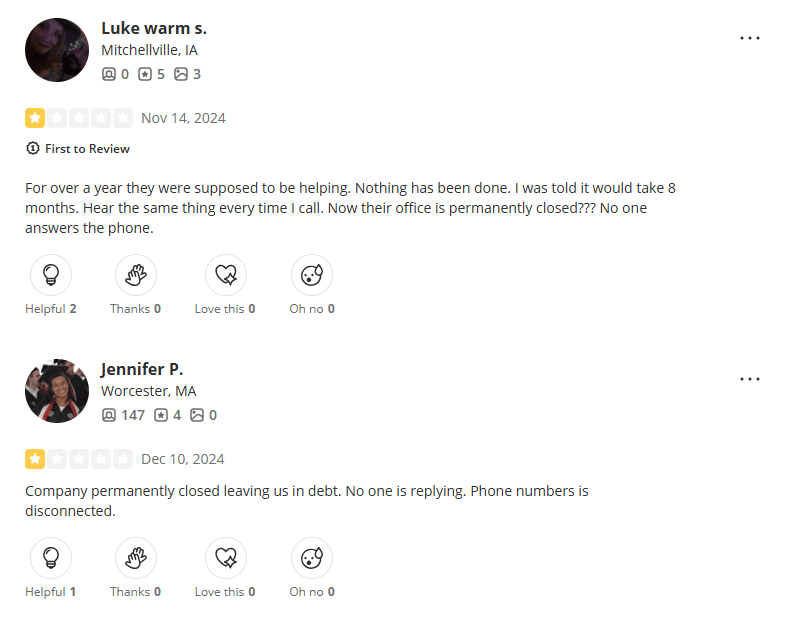The width and height of the screenshot is (787, 619).
Task: Click Thanks hand icon on Luke warm's review
Action: (x=136, y=274)
